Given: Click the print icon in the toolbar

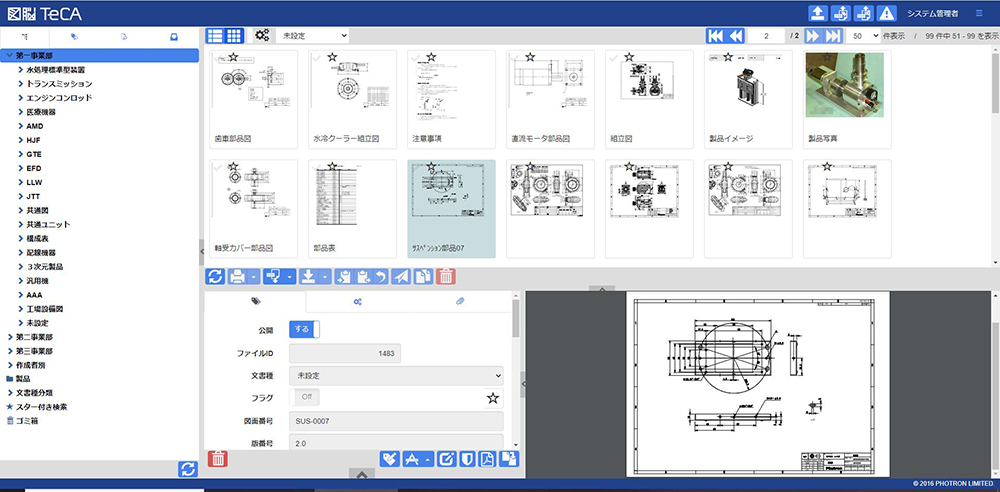Looking at the screenshot, I should [x=237, y=276].
